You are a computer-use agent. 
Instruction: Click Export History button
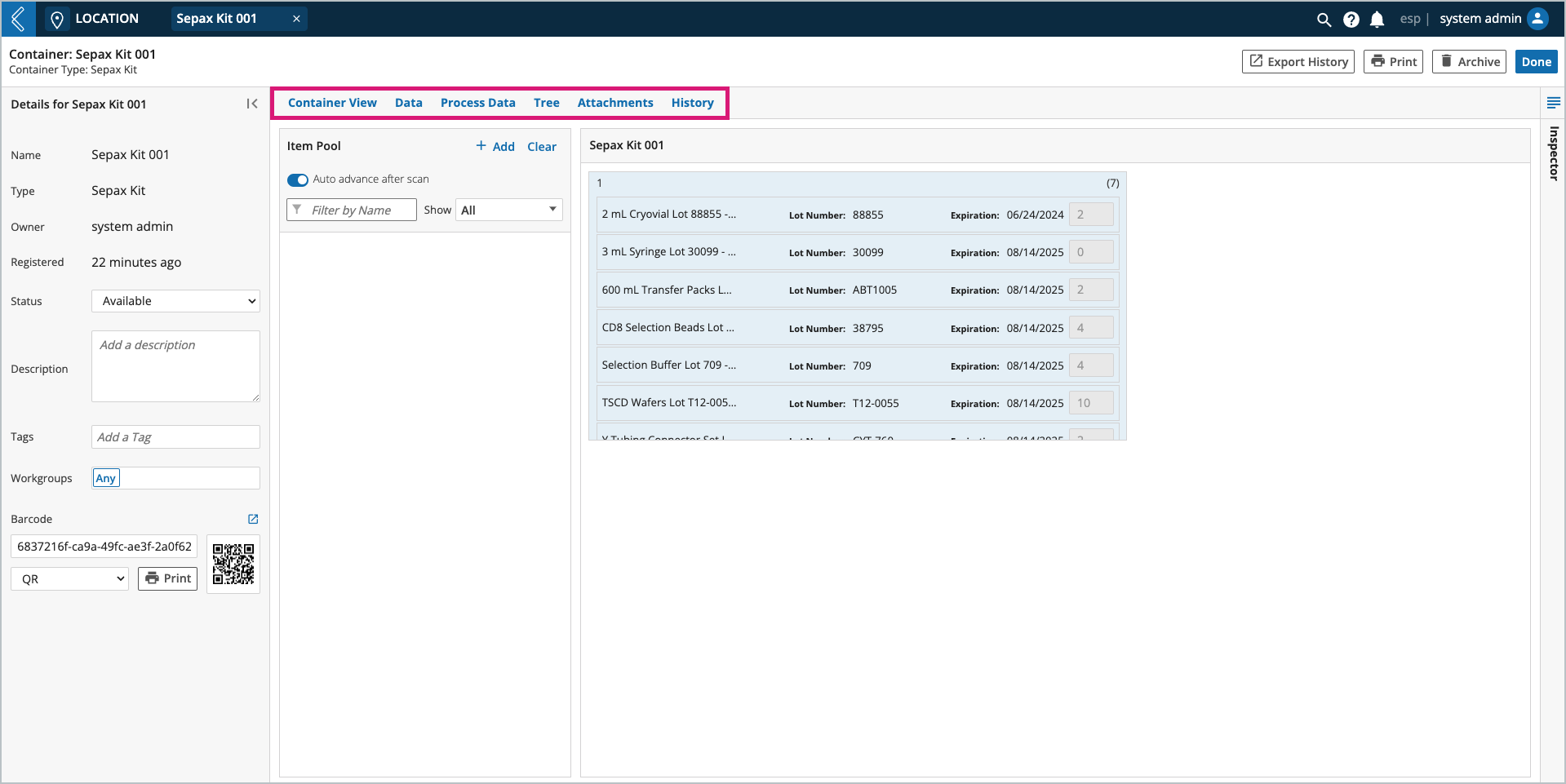[x=1298, y=62]
